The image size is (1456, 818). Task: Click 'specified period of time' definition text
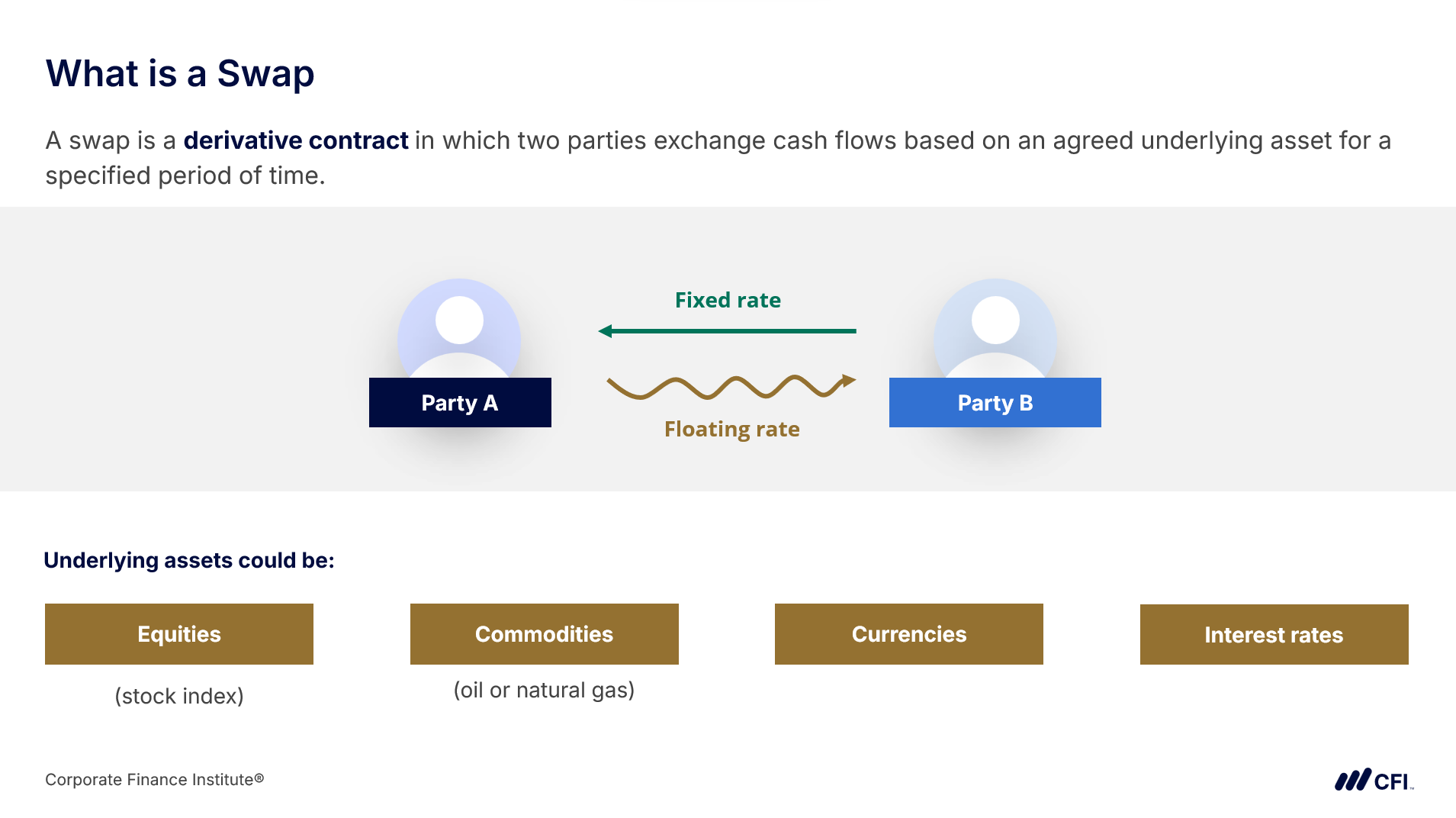185,176
